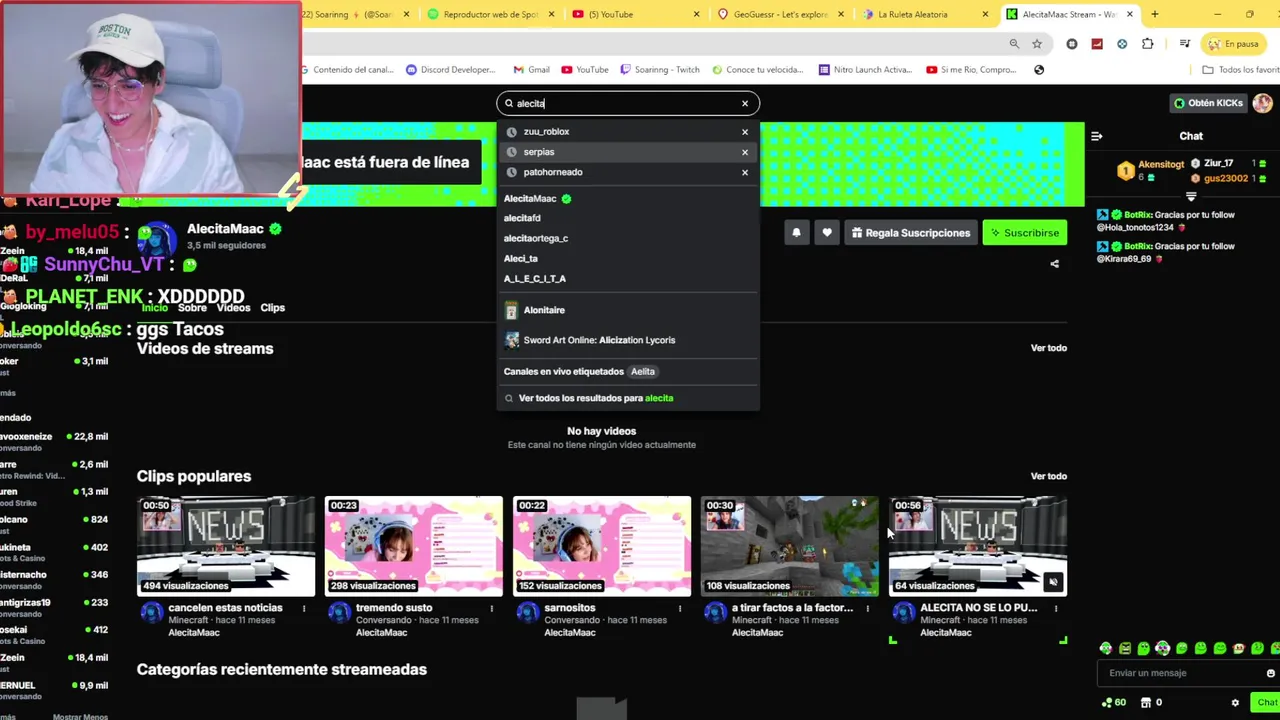
Task: Open clip thumbnail tremendo susto
Action: (414, 546)
